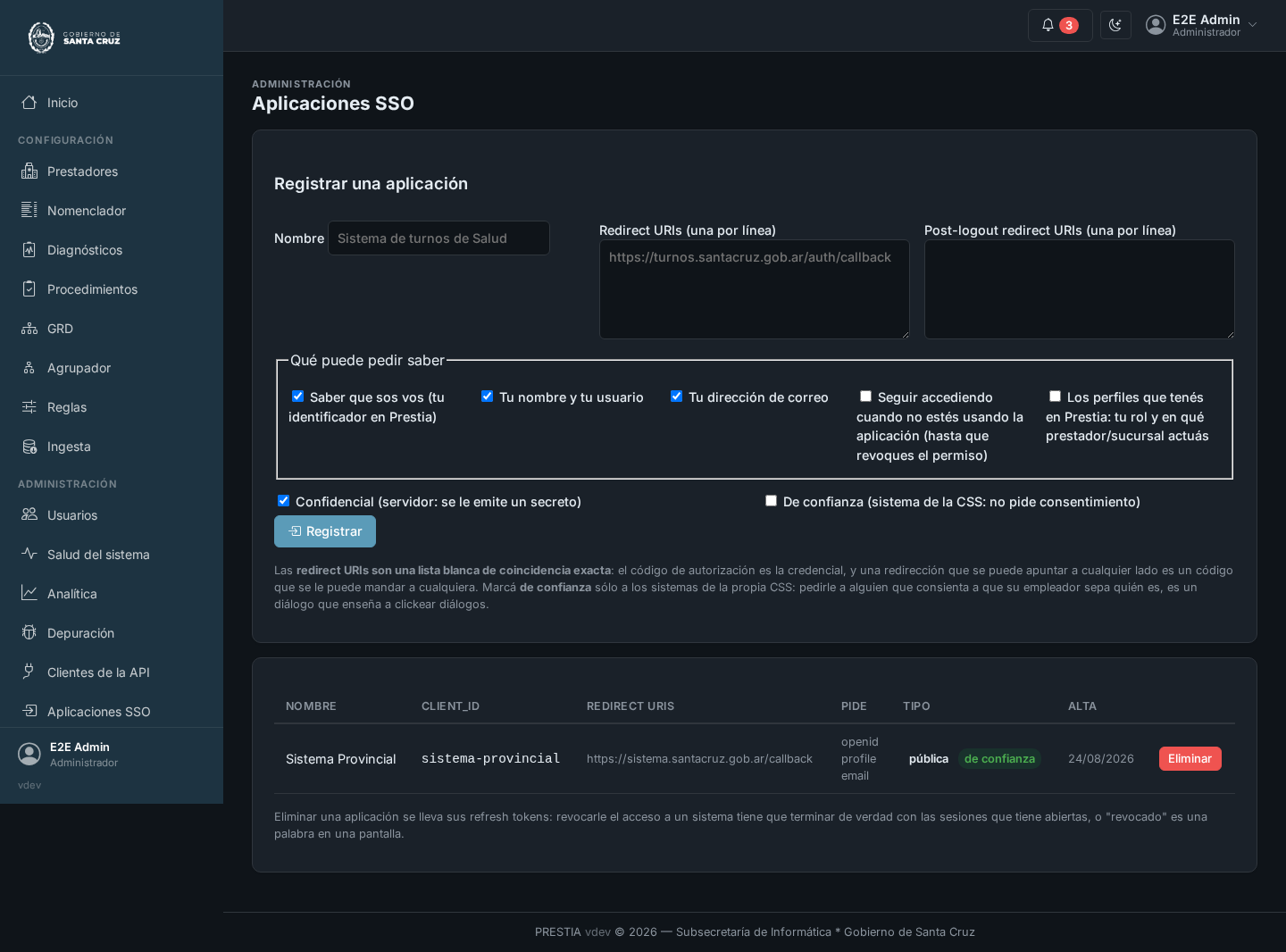Click the Gobierno de Santa Cruz logo
Image resolution: width=1286 pixels, height=952 pixels.
coord(74,38)
